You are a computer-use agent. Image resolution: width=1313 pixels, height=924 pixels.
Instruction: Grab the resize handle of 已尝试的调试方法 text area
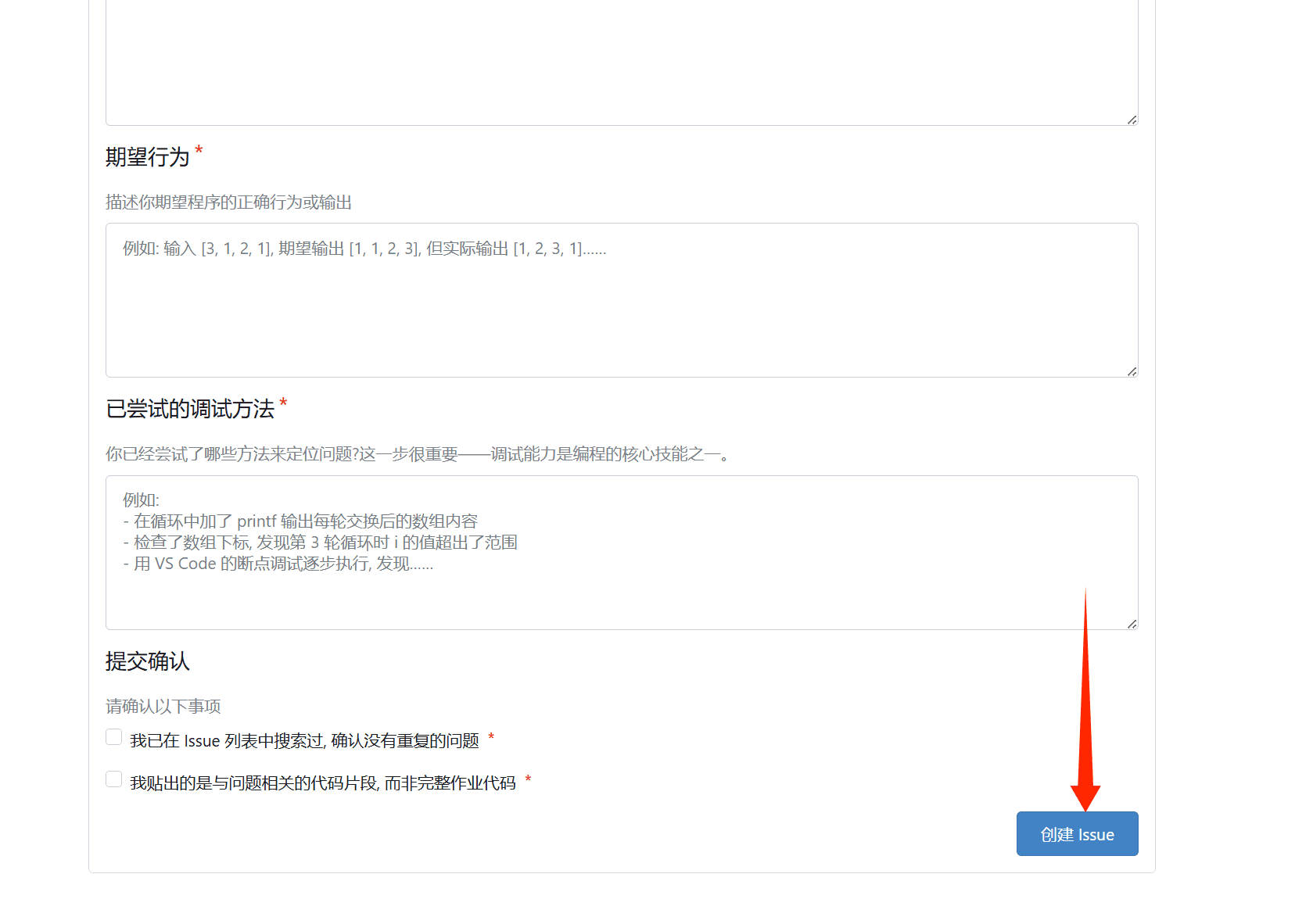pos(1132,624)
